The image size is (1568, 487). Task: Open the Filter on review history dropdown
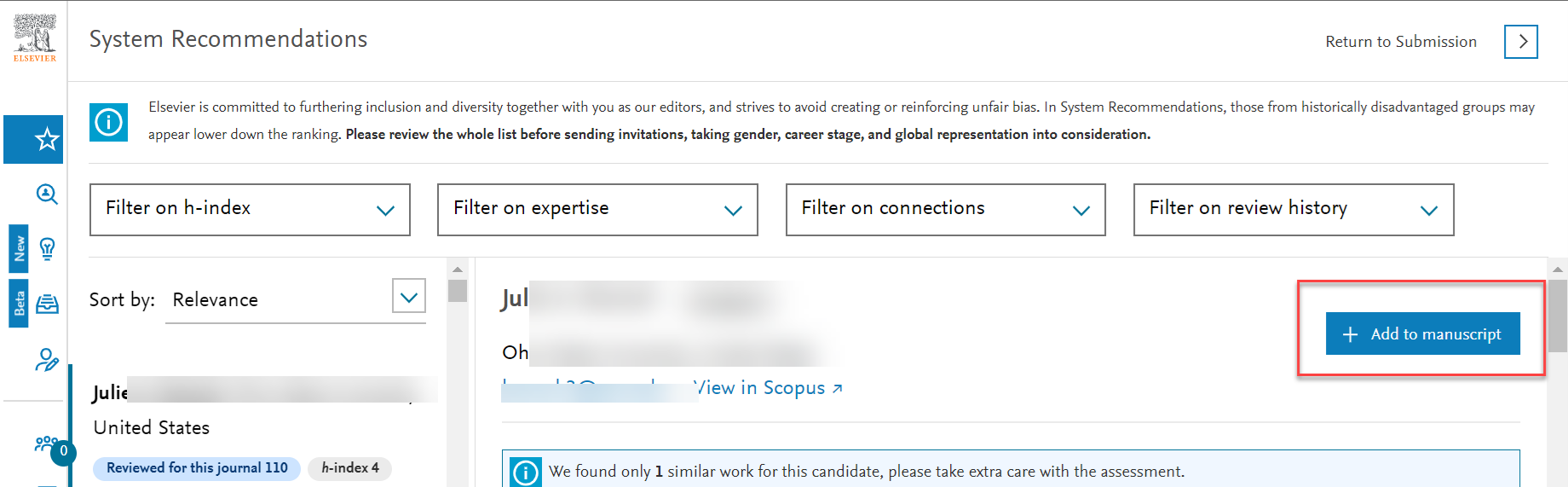1293,209
